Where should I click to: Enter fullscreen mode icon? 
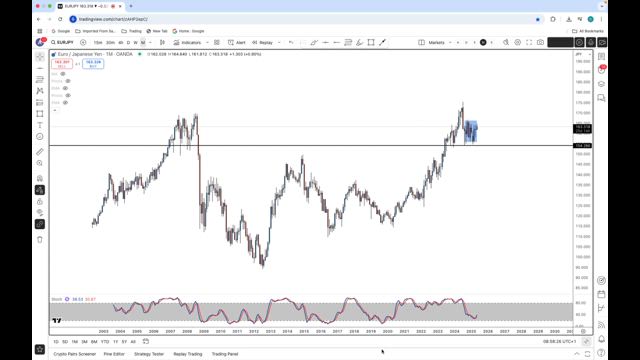click(529, 42)
